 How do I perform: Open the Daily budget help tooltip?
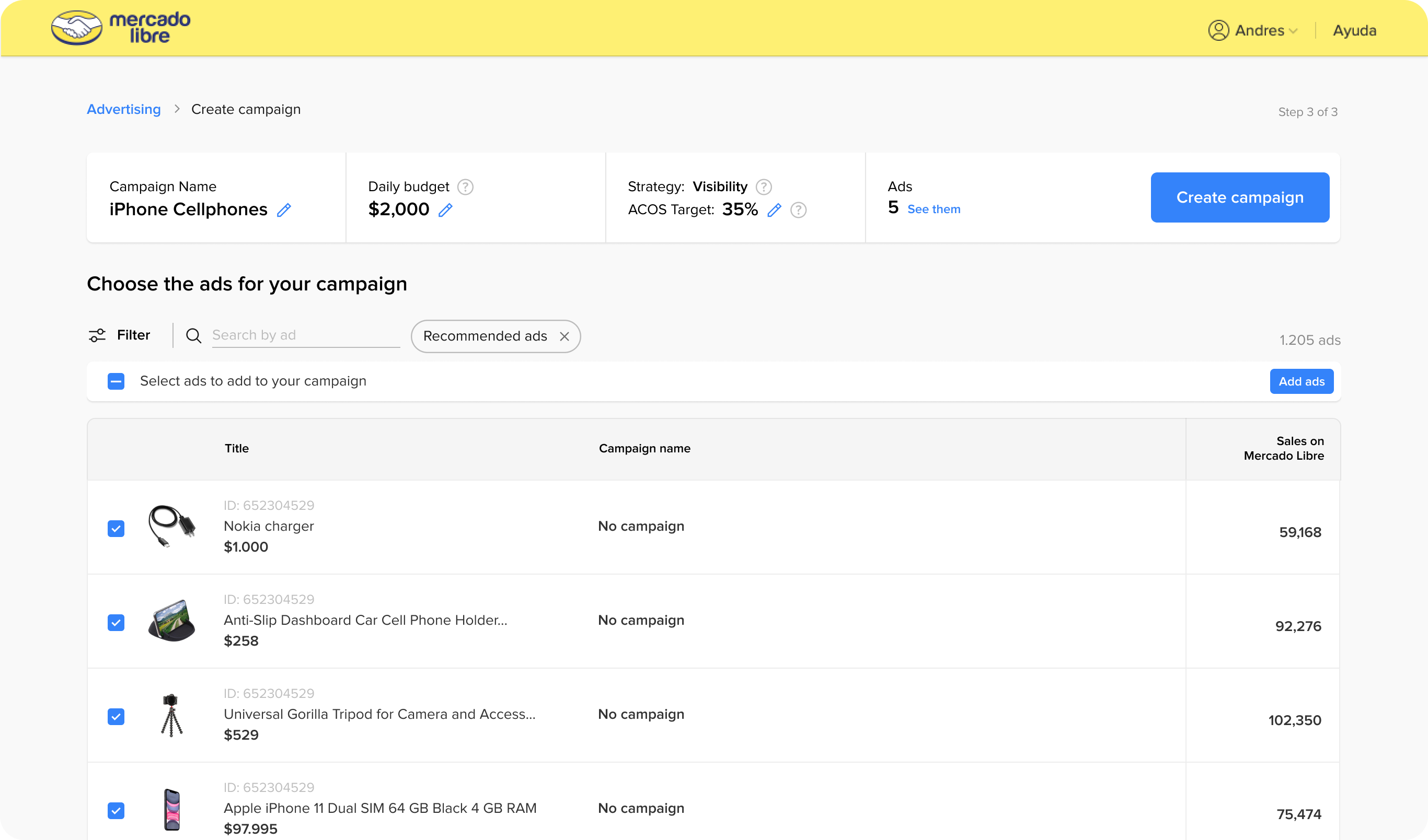(x=465, y=187)
